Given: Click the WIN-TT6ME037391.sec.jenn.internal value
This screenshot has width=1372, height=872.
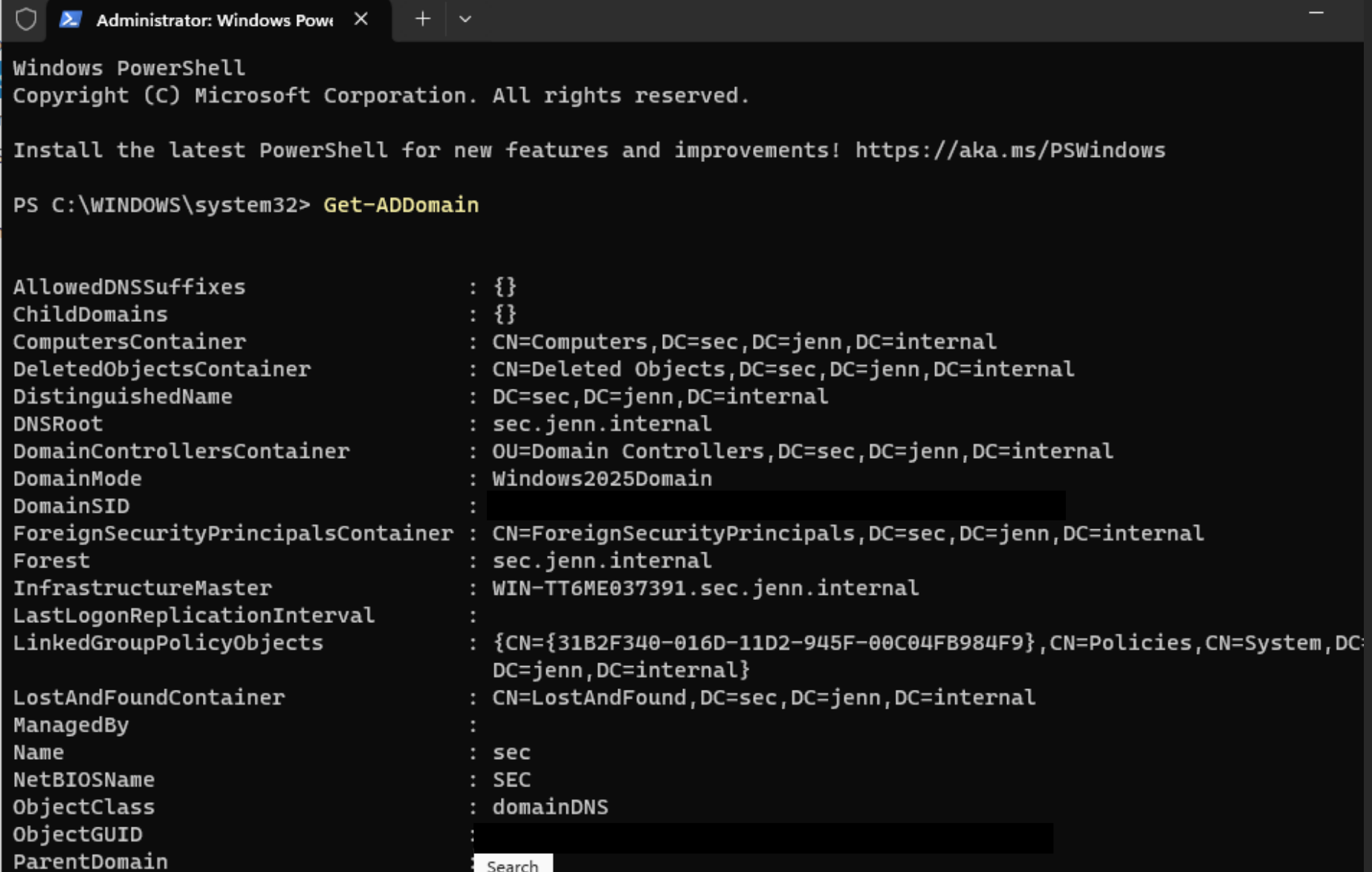Looking at the screenshot, I should click(x=705, y=589).
